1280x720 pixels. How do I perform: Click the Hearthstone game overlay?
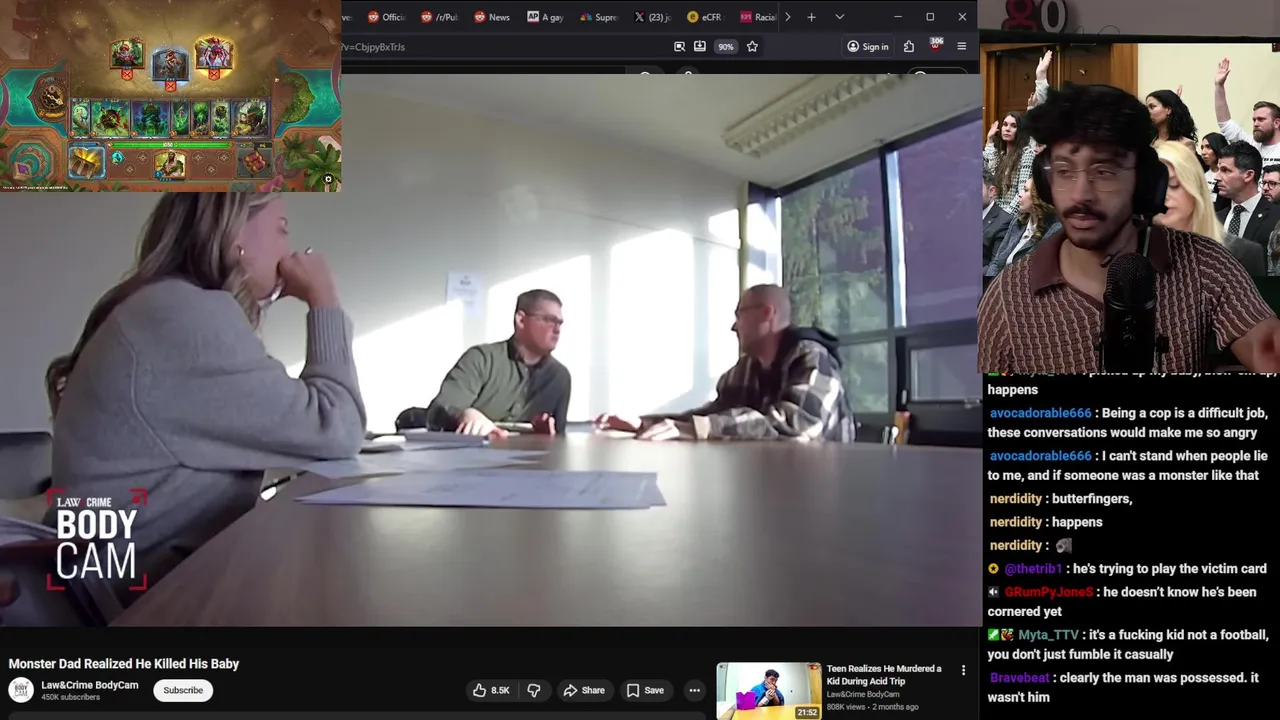pyautogui.click(x=170, y=96)
